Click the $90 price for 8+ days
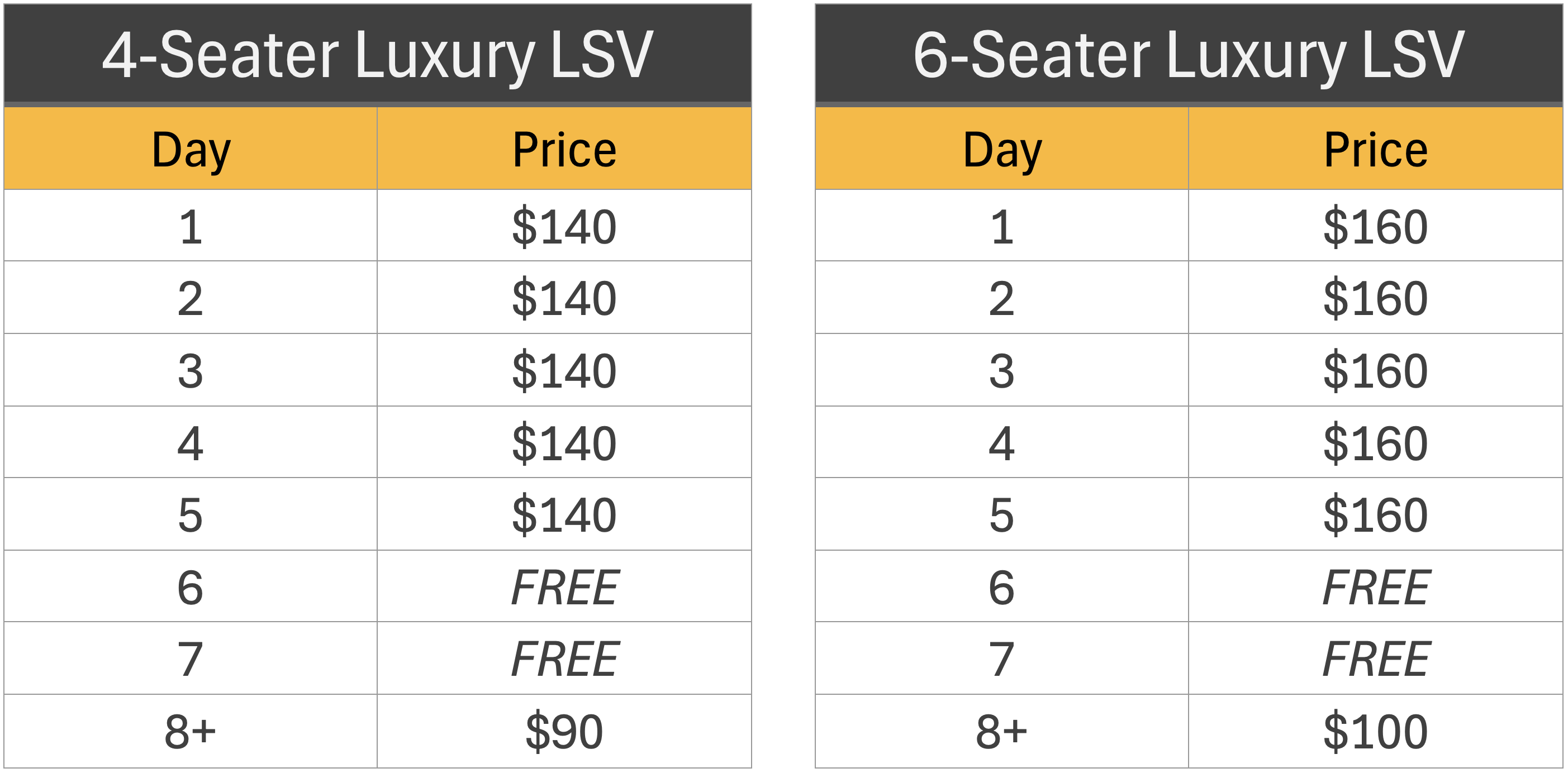Image resolution: width=1568 pixels, height=773 pixels. point(564,731)
